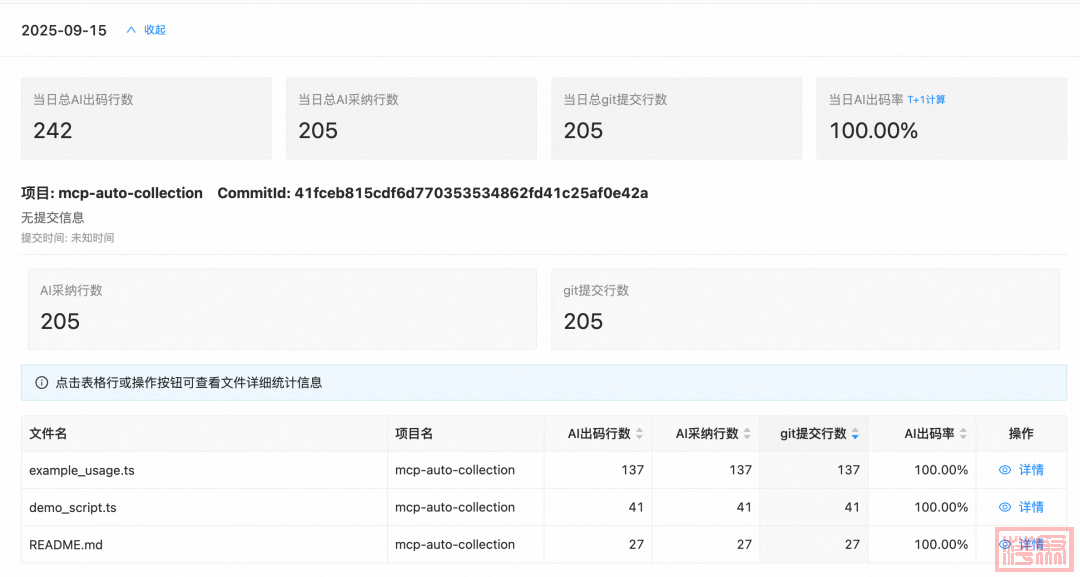This screenshot has height=577, width=1080.
Task: Click eye icon for demo_script.ts row
Action: (1005, 507)
